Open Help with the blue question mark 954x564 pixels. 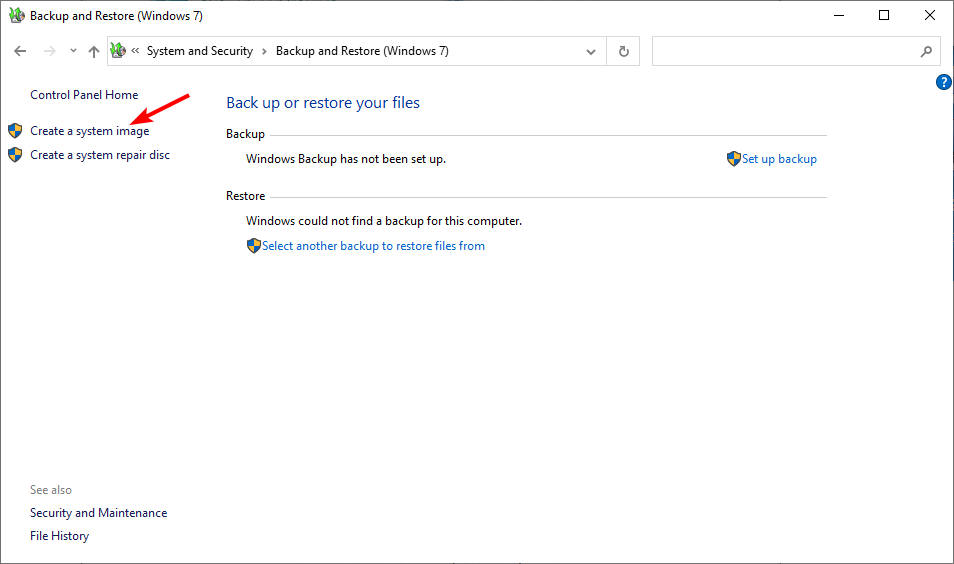tap(944, 82)
